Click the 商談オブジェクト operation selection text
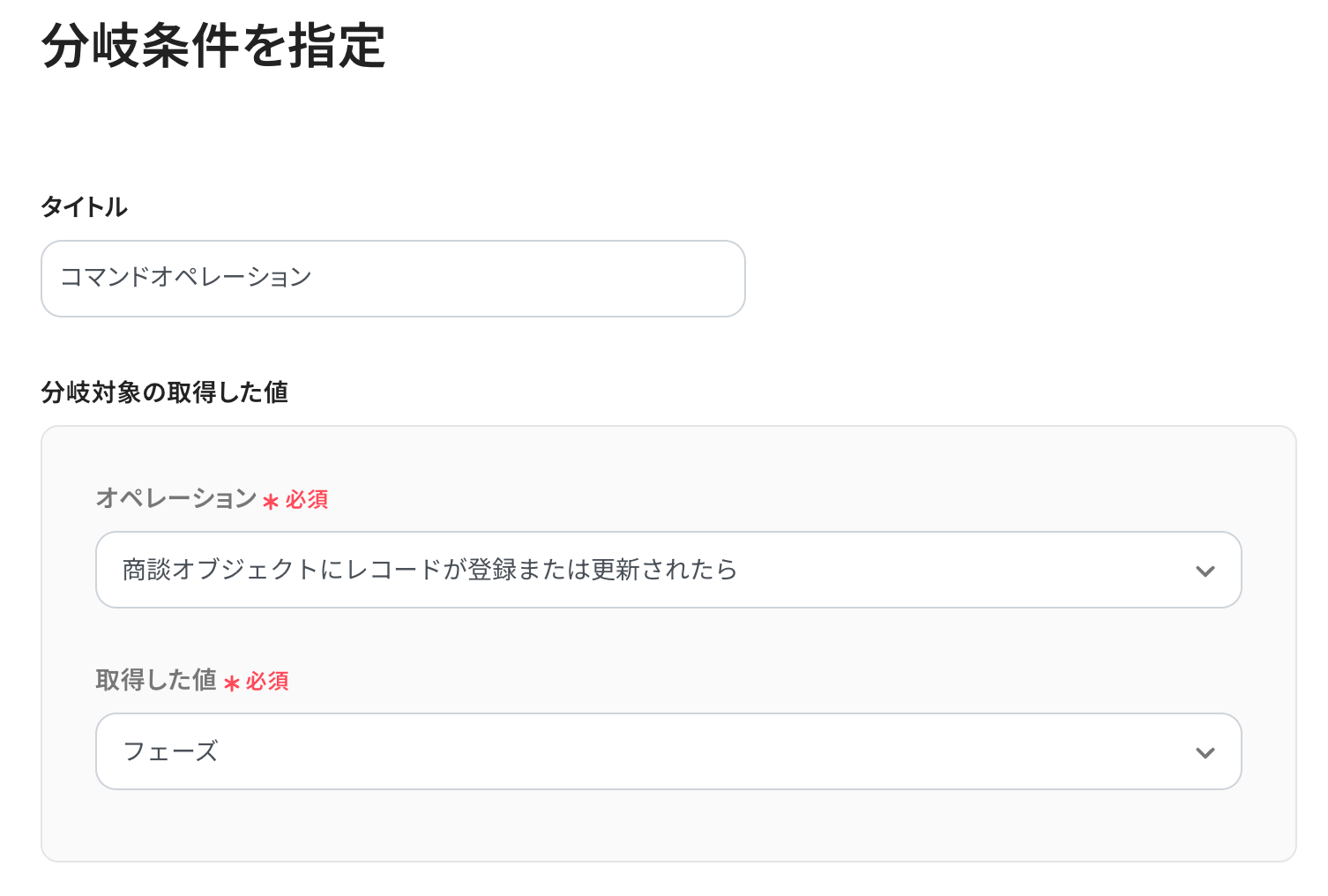The height and width of the screenshot is (896, 1328). [x=429, y=570]
